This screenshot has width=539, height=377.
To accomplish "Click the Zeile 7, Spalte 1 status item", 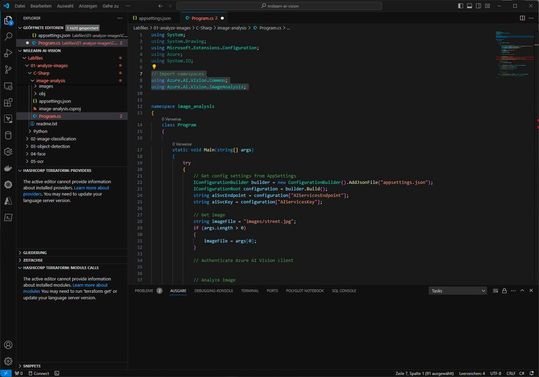I will (x=425, y=373).
